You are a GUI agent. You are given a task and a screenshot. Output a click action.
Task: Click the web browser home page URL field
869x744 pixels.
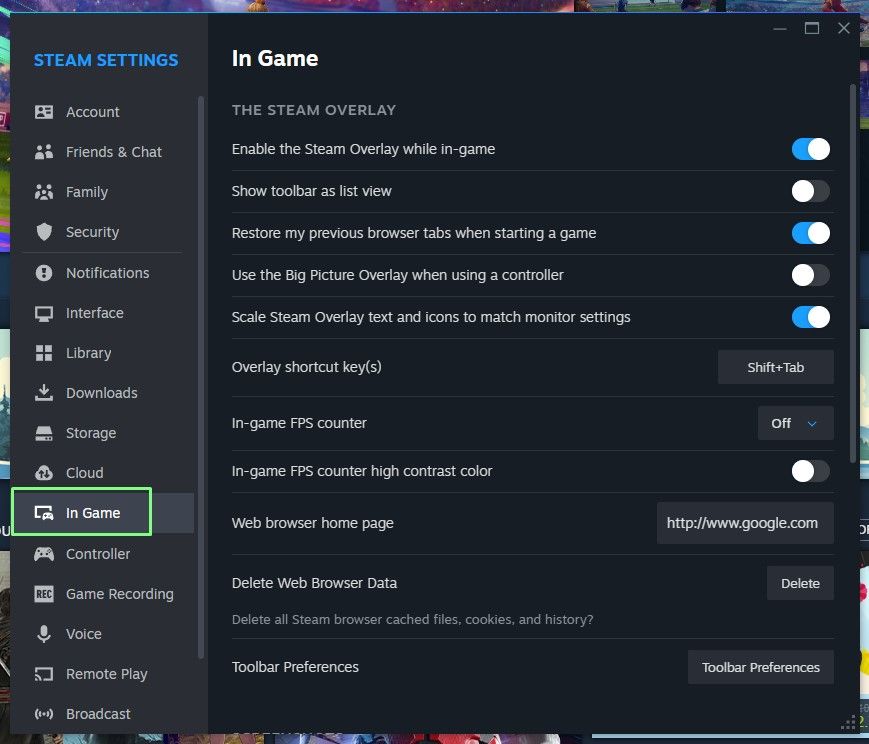click(x=745, y=523)
